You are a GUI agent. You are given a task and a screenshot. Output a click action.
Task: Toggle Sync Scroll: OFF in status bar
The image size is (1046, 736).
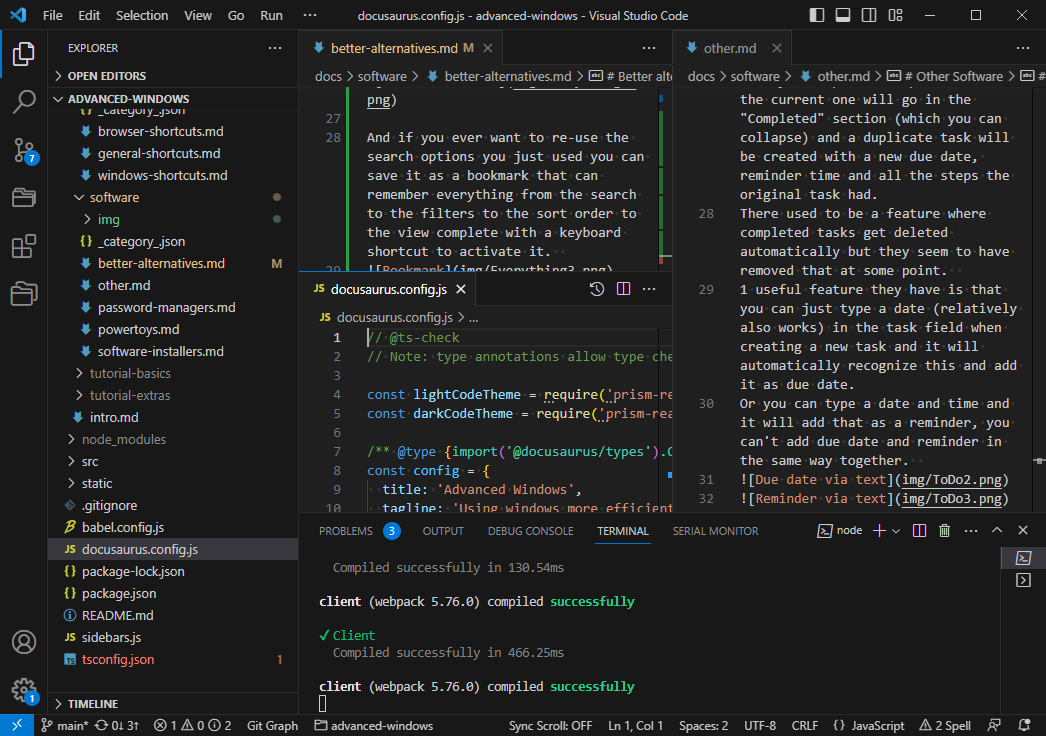point(550,725)
